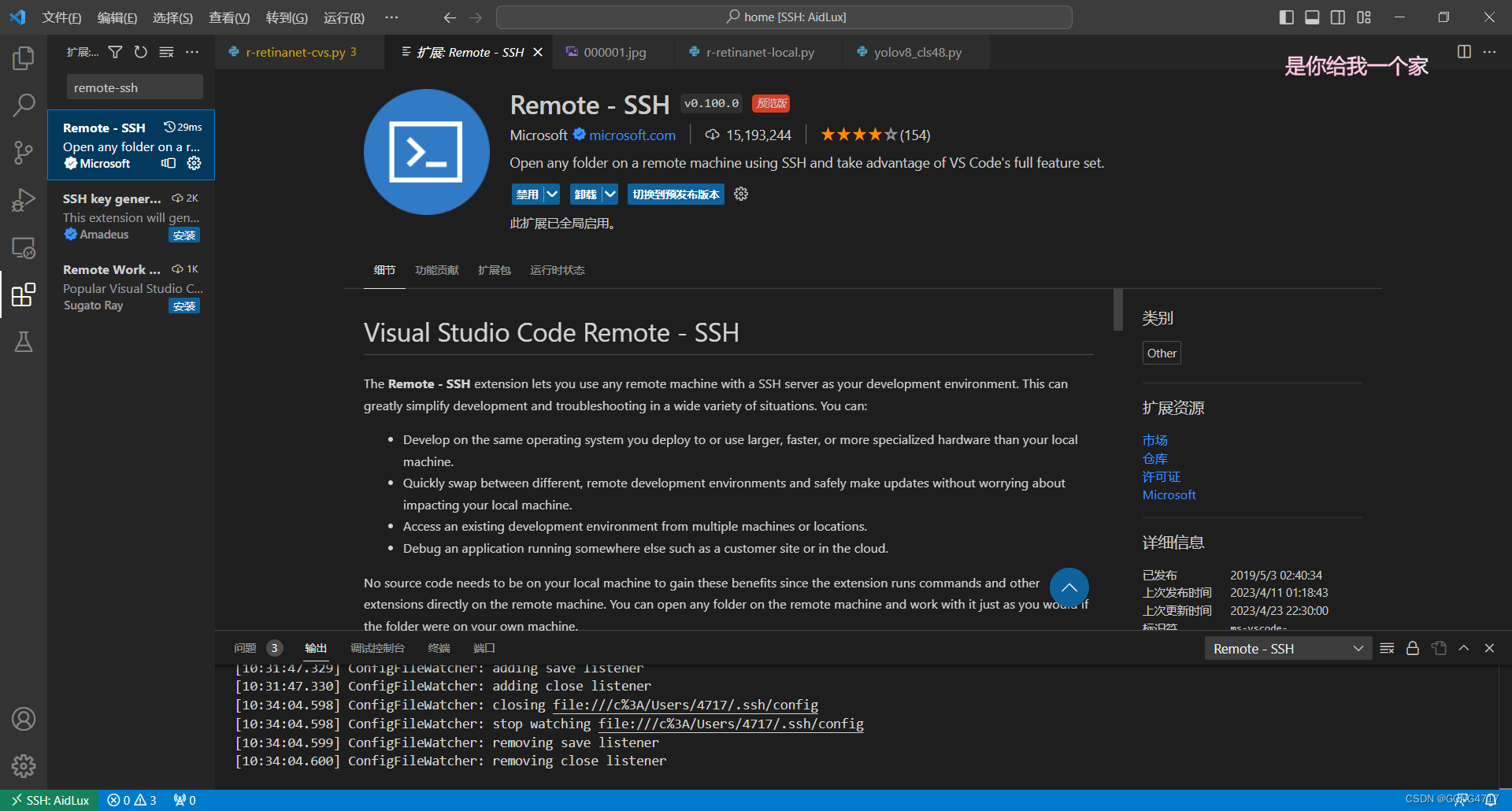Toggle secondary side bar layout icon

click(x=1338, y=17)
